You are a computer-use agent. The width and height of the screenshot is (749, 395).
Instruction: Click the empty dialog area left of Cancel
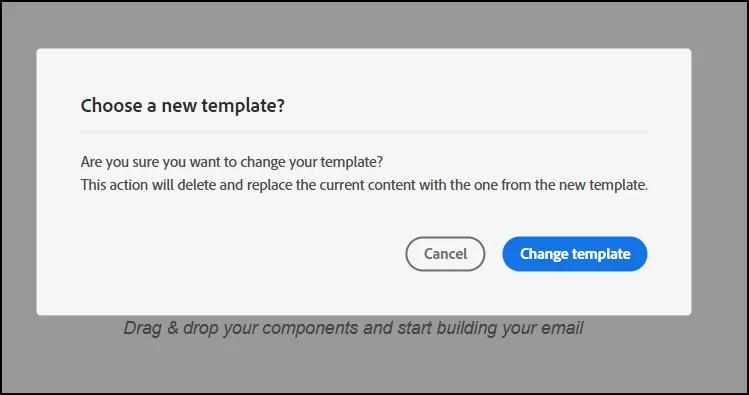click(239, 254)
